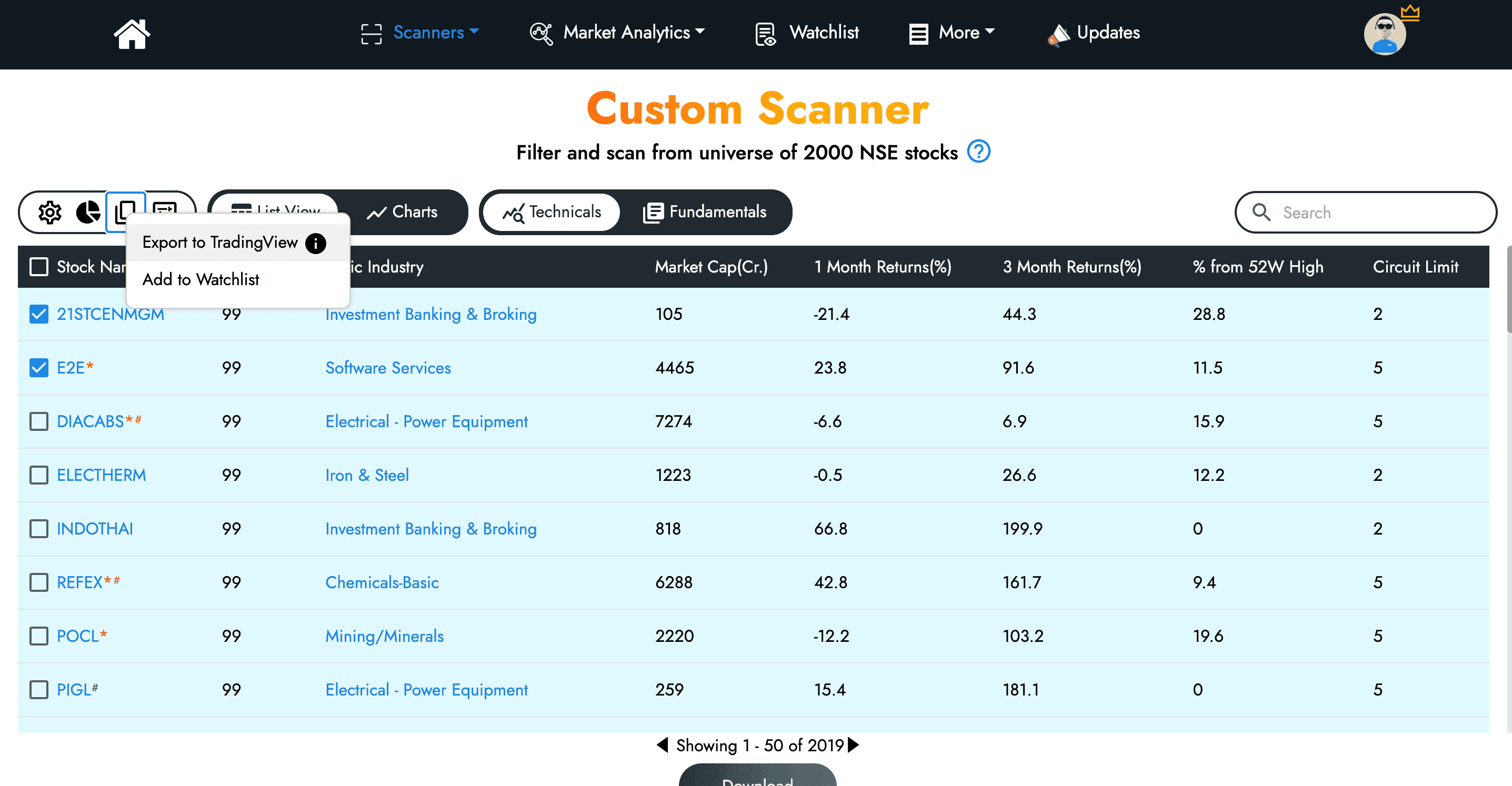Check the DIACABS row checkbox
This screenshot has width=1512, height=786.
[x=39, y=421]
